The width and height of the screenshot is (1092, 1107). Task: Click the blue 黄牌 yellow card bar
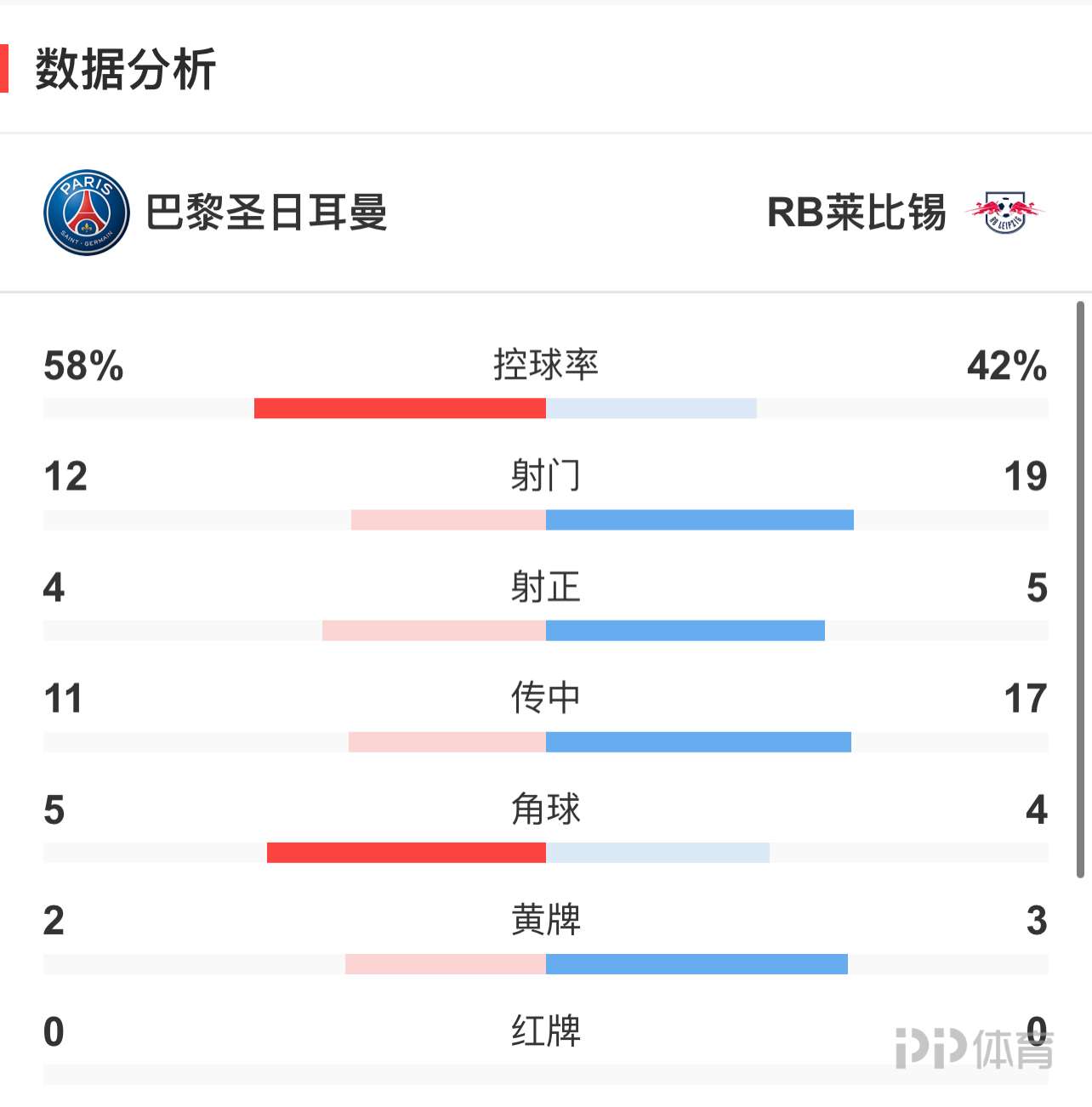(697, 964)
